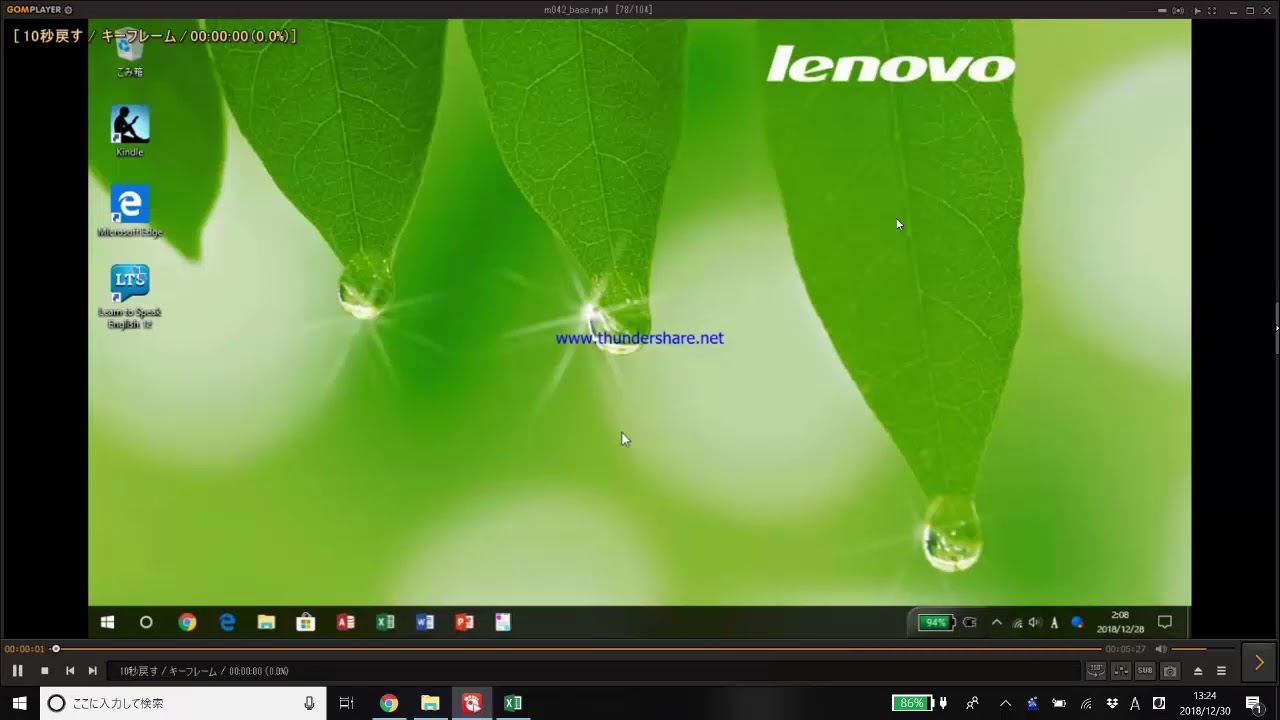Switch the player to fullscreen mode
The image size is (1280, 720).
tap(1212, 10)
